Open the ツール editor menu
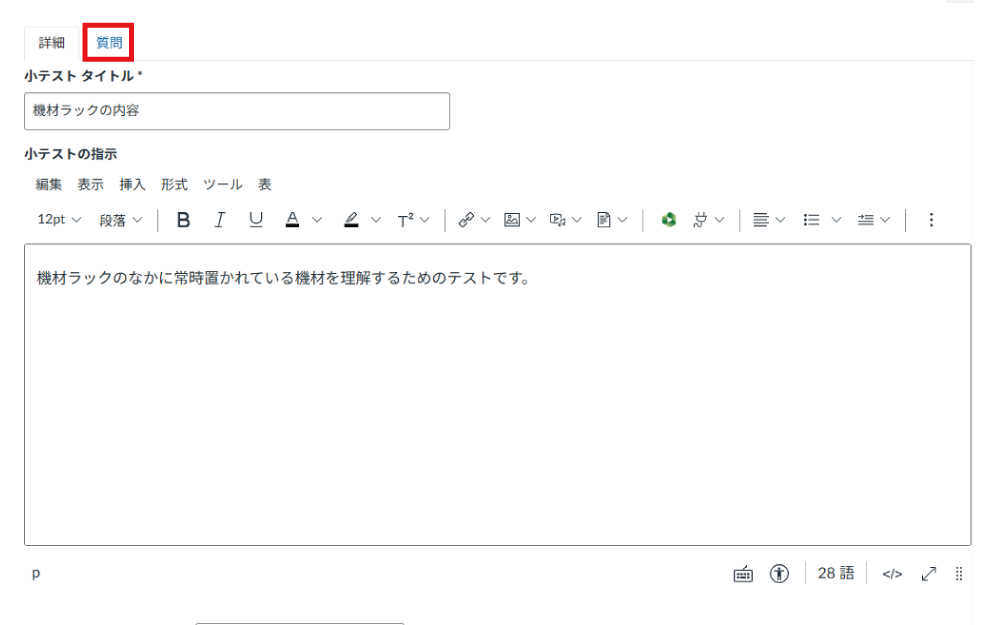The image size is (1000, 625). [x=221, y=184]
